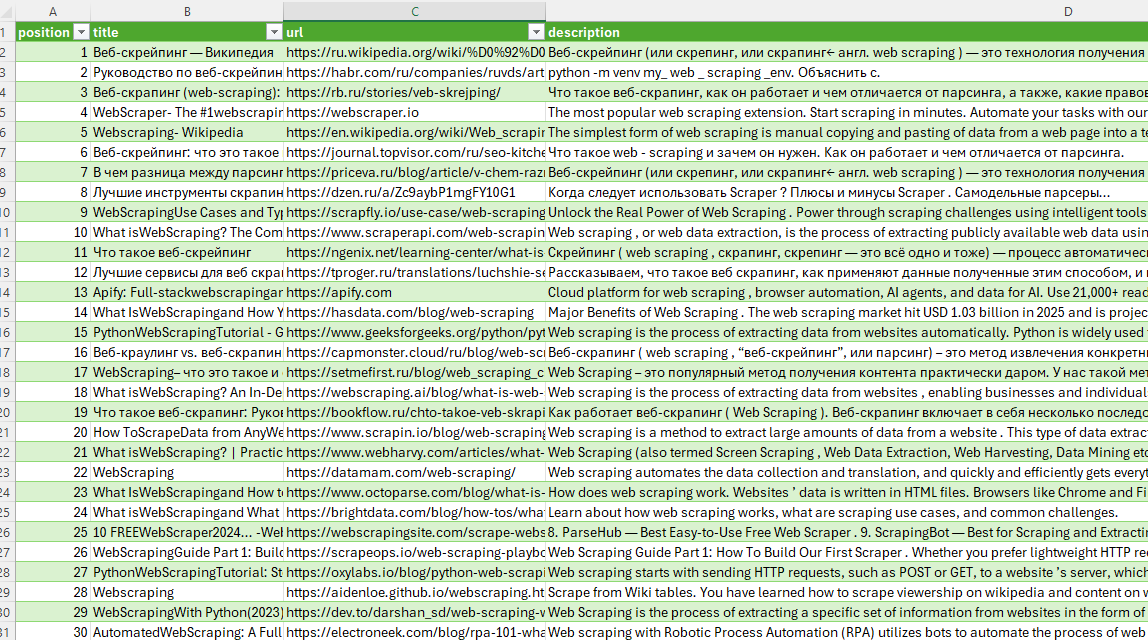Click the hasdata.com URL cell
The width and height of the screenshot is (1148, 640).
point(414,313)
